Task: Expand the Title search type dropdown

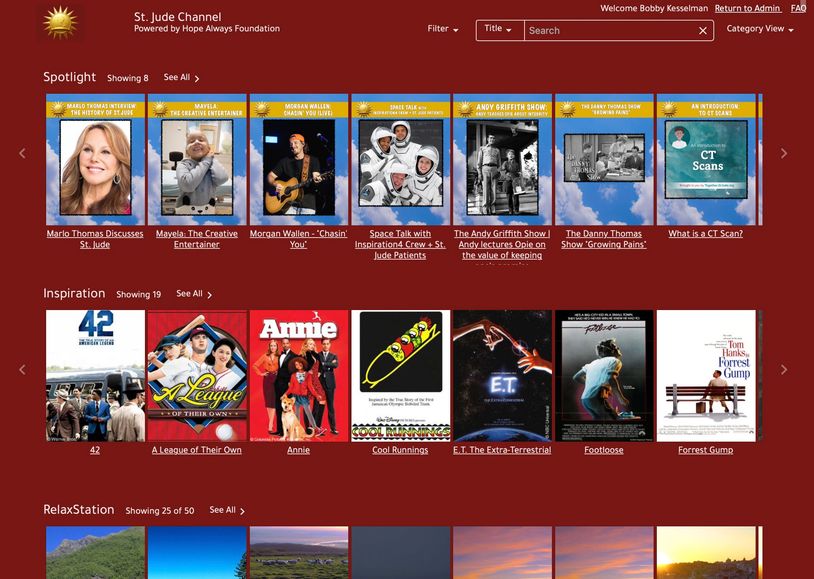Action: [498, 30]
